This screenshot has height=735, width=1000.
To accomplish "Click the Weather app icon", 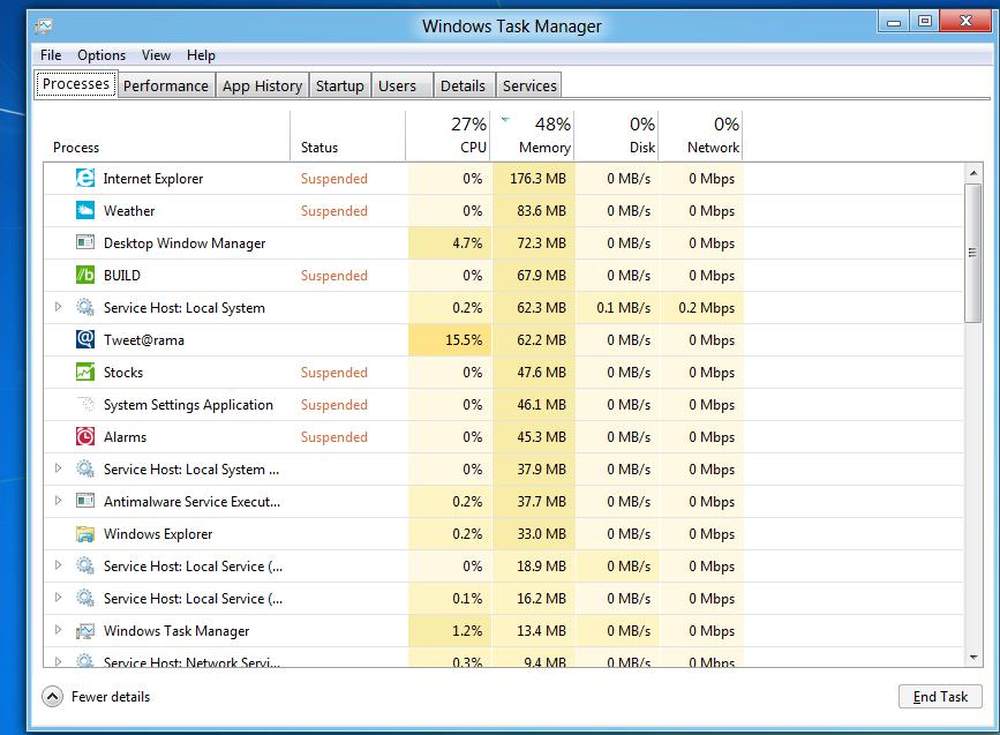I will coord(85,211).
